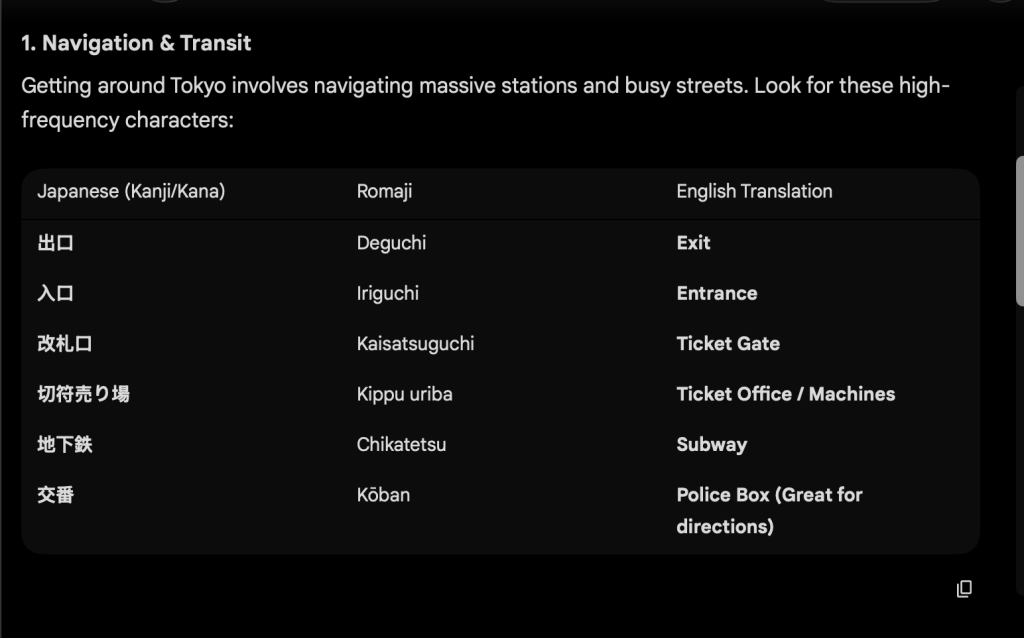Click the 切符売り場 table cell
The height and width of the screenshot is (638, 1024).
point(83,394)
